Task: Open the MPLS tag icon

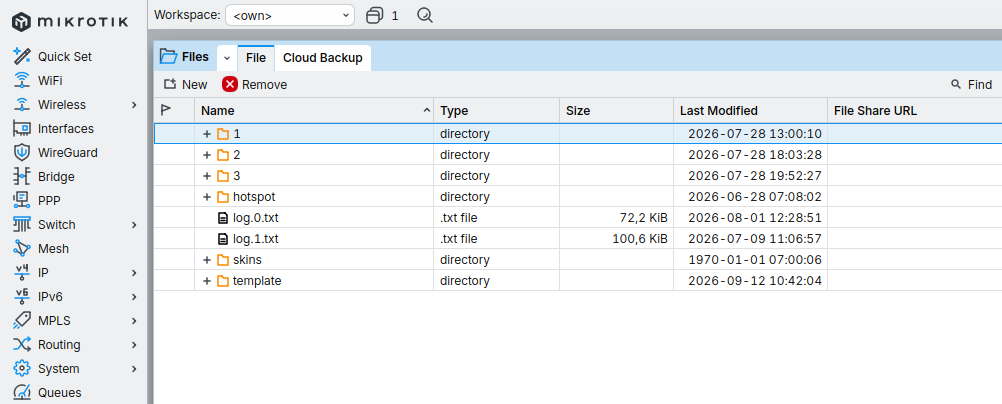Action: tap(22, 321)
